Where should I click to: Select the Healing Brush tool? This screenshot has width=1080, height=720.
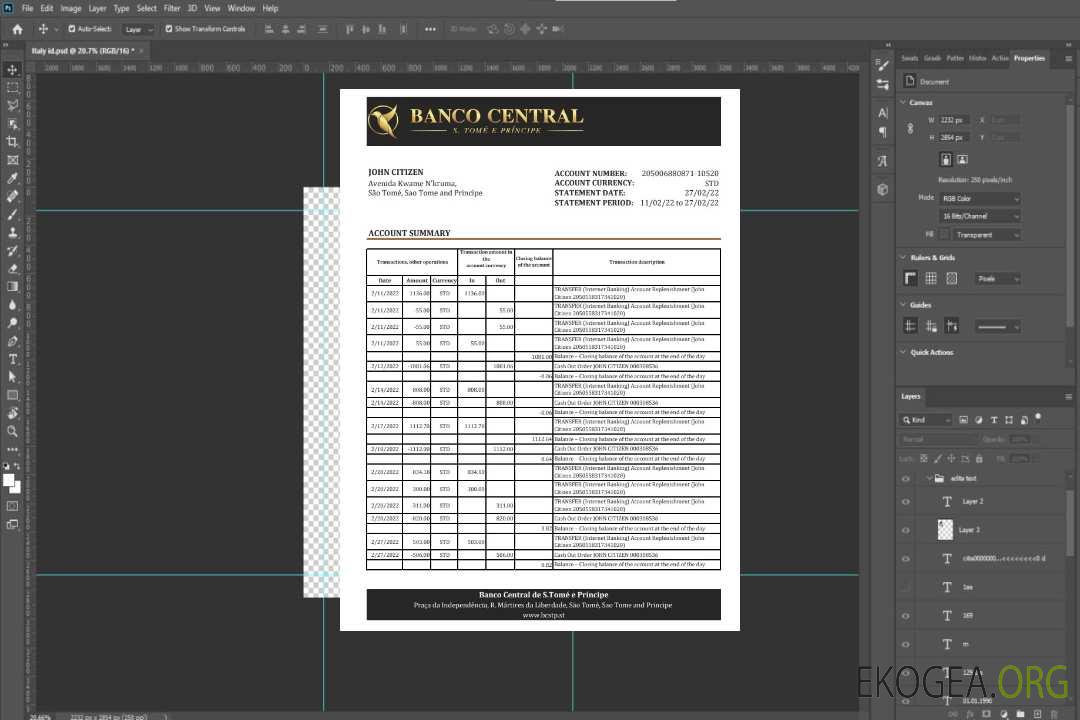tap(12, 196)
